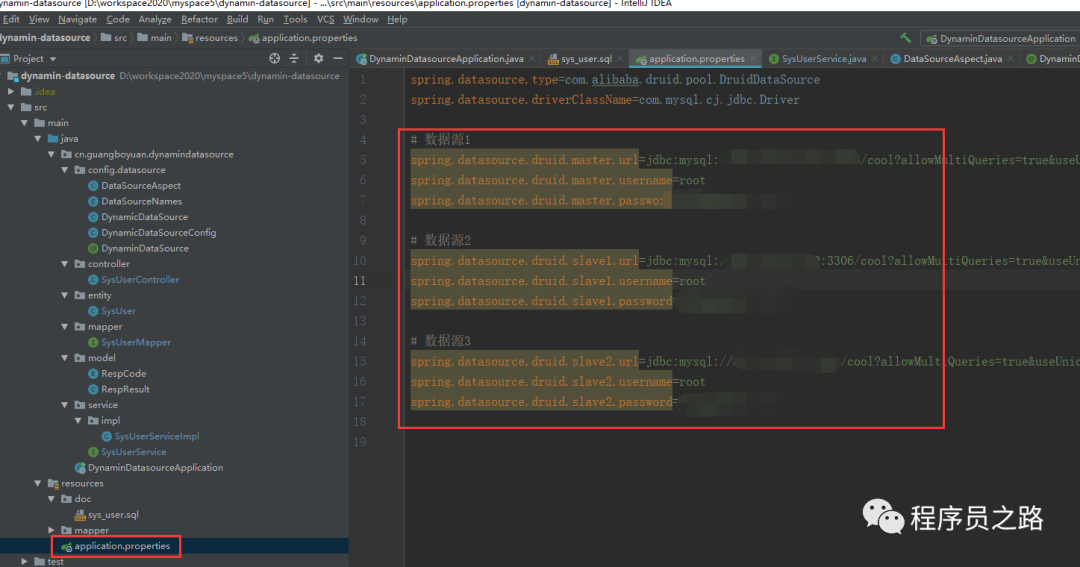This screenshot has width=1080, height=567.
Task: Open the Analyze menu
Action: 155,19
